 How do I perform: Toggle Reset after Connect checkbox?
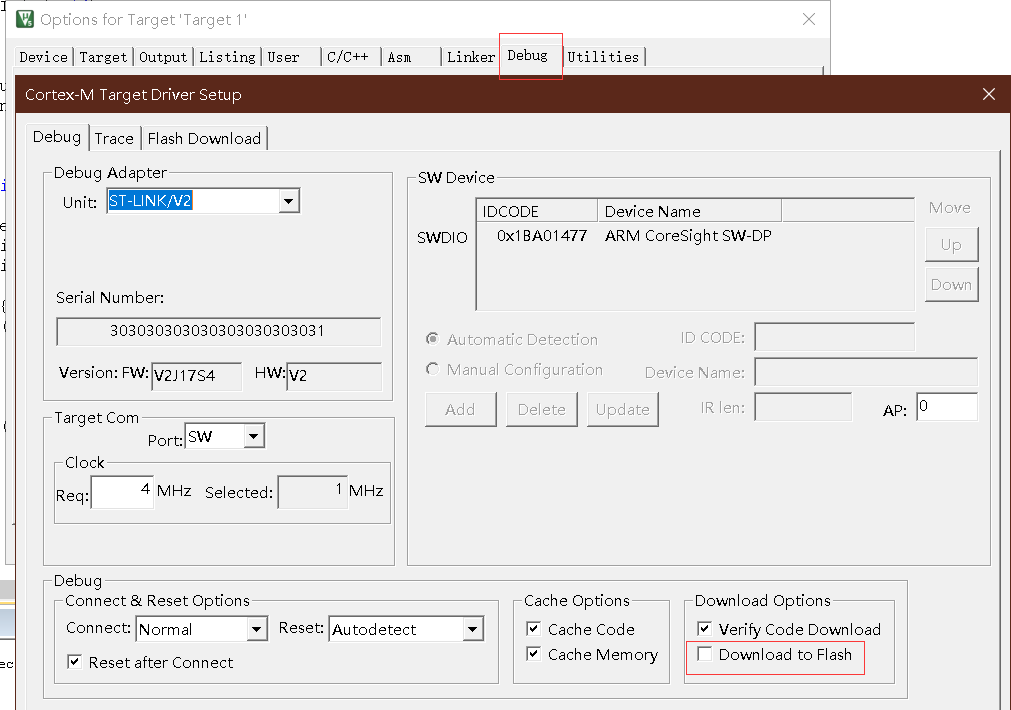point(75,662)
